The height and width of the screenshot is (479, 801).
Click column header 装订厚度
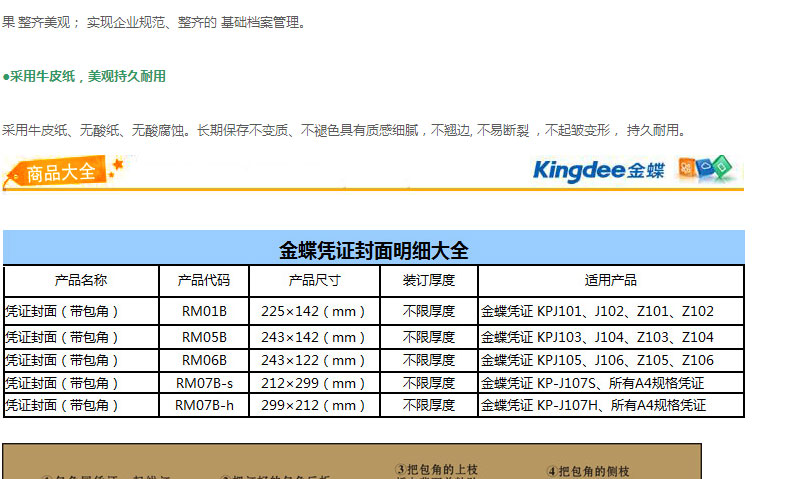[429, 280]
